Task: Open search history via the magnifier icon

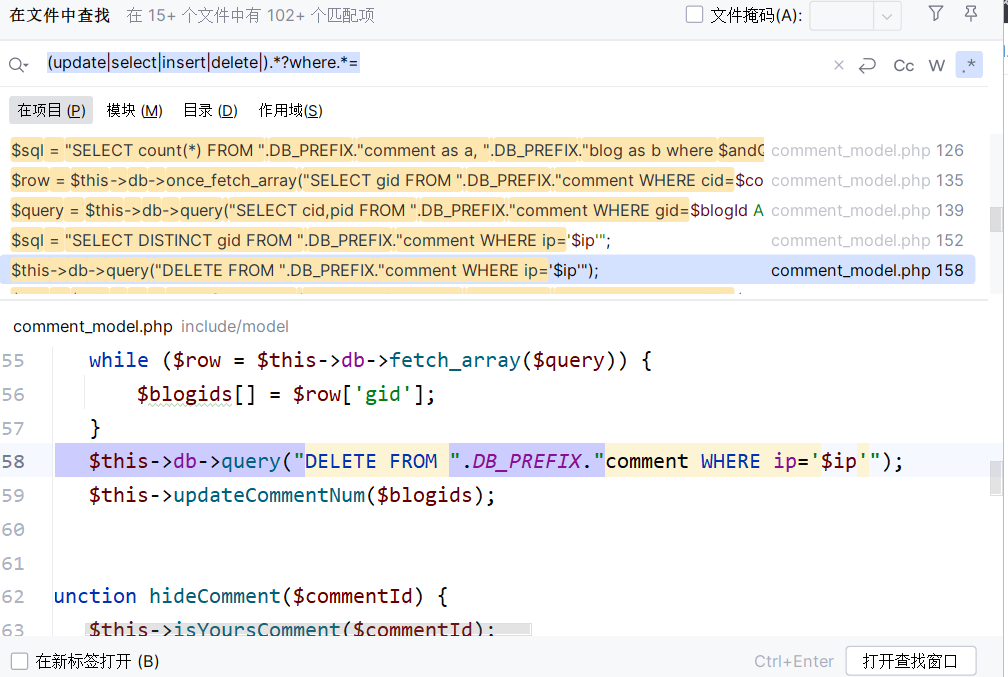Action: (x=18, y=64)
